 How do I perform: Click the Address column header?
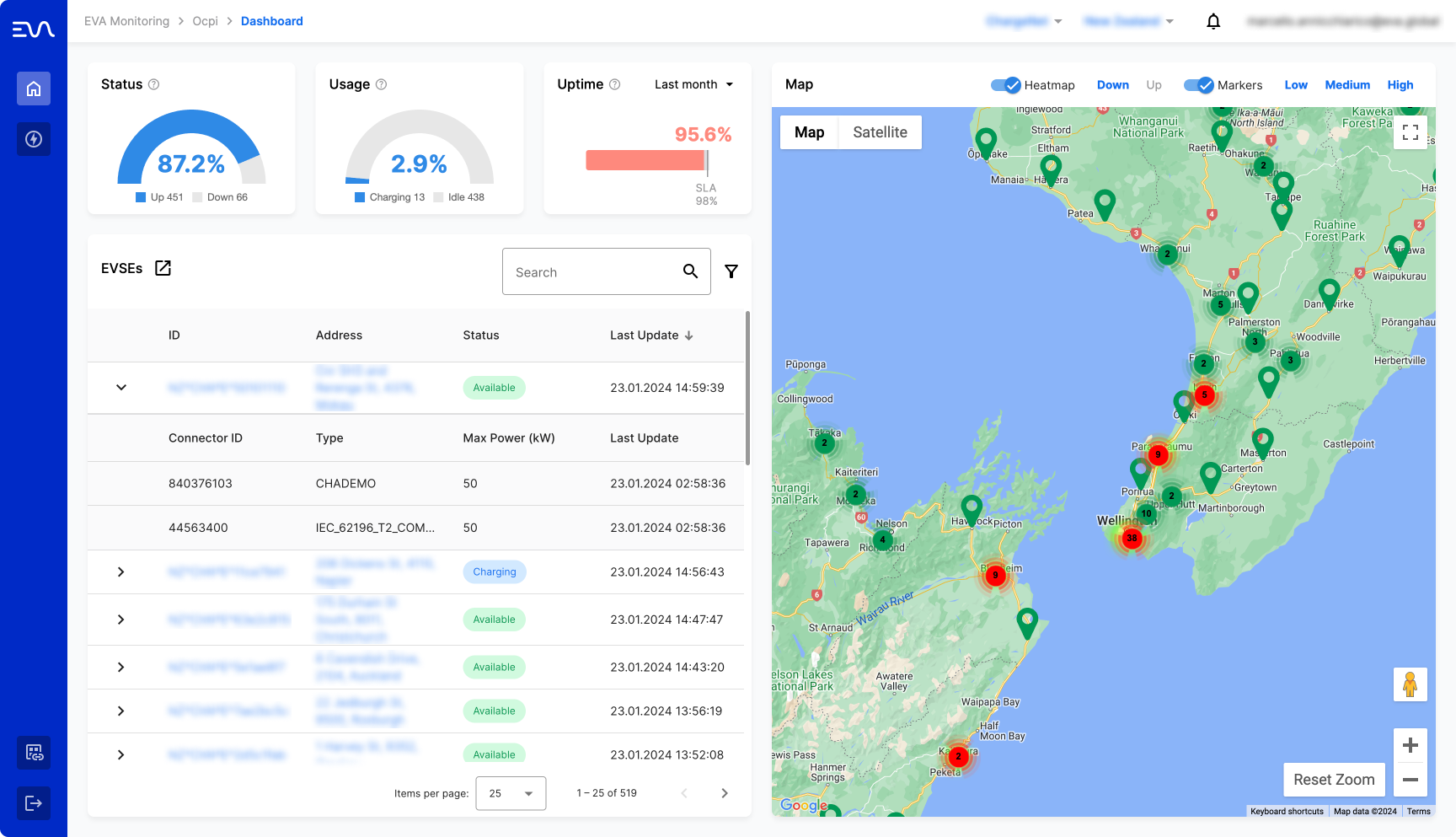click(x=339, y=335)
